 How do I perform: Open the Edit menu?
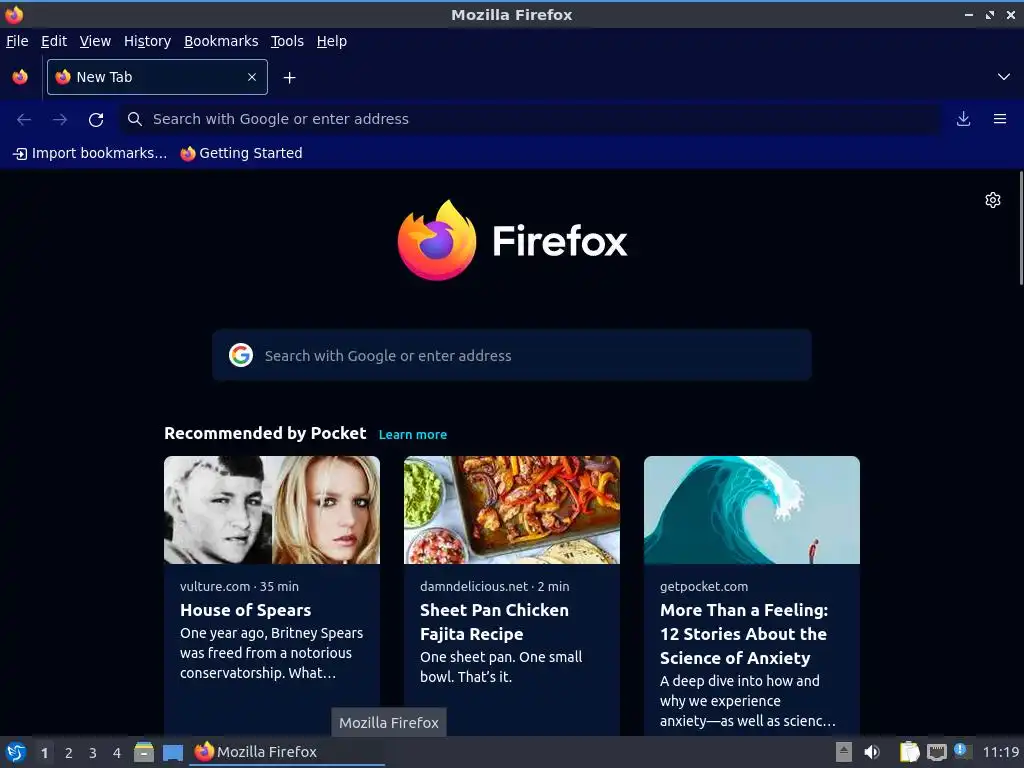[54, 41]
